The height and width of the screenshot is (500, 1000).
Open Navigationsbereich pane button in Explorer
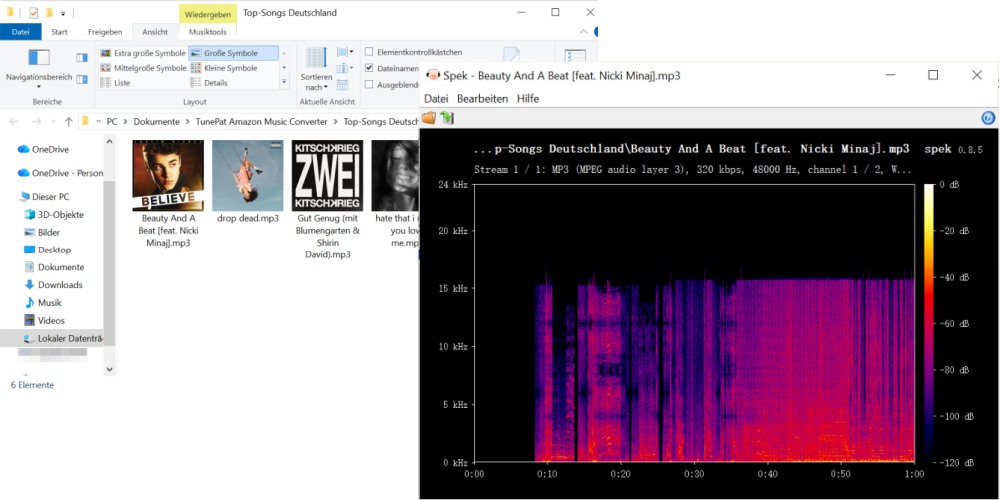[39, 68]
